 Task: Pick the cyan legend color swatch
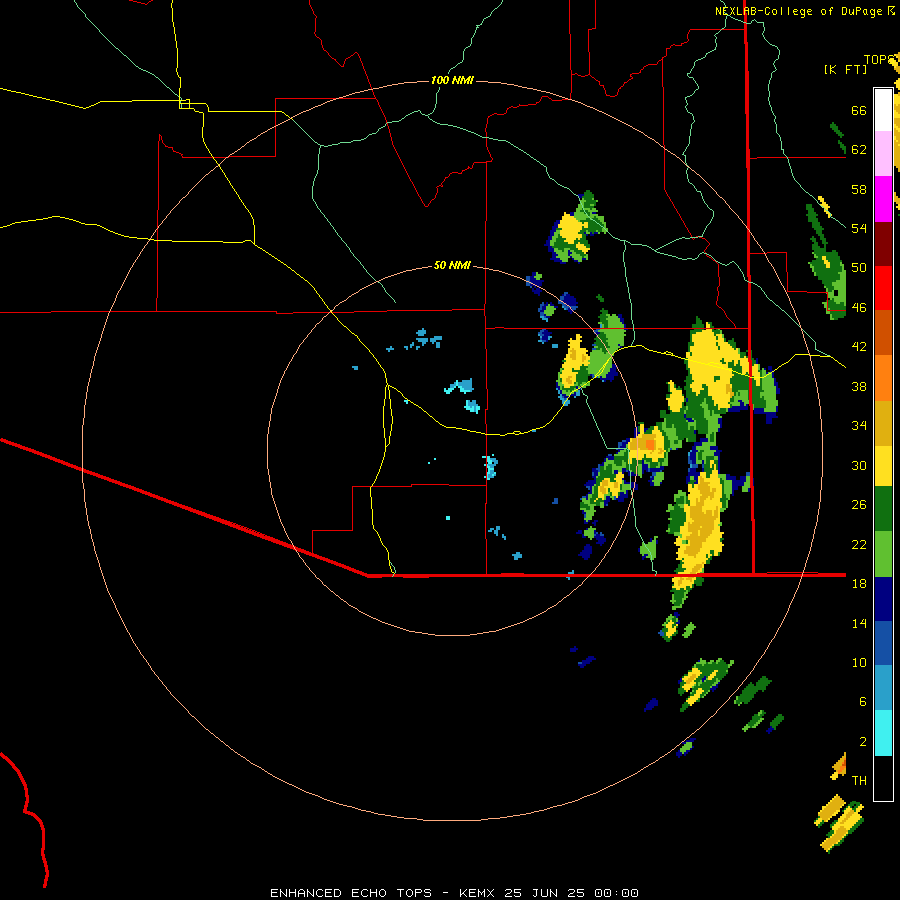point(883,733)
